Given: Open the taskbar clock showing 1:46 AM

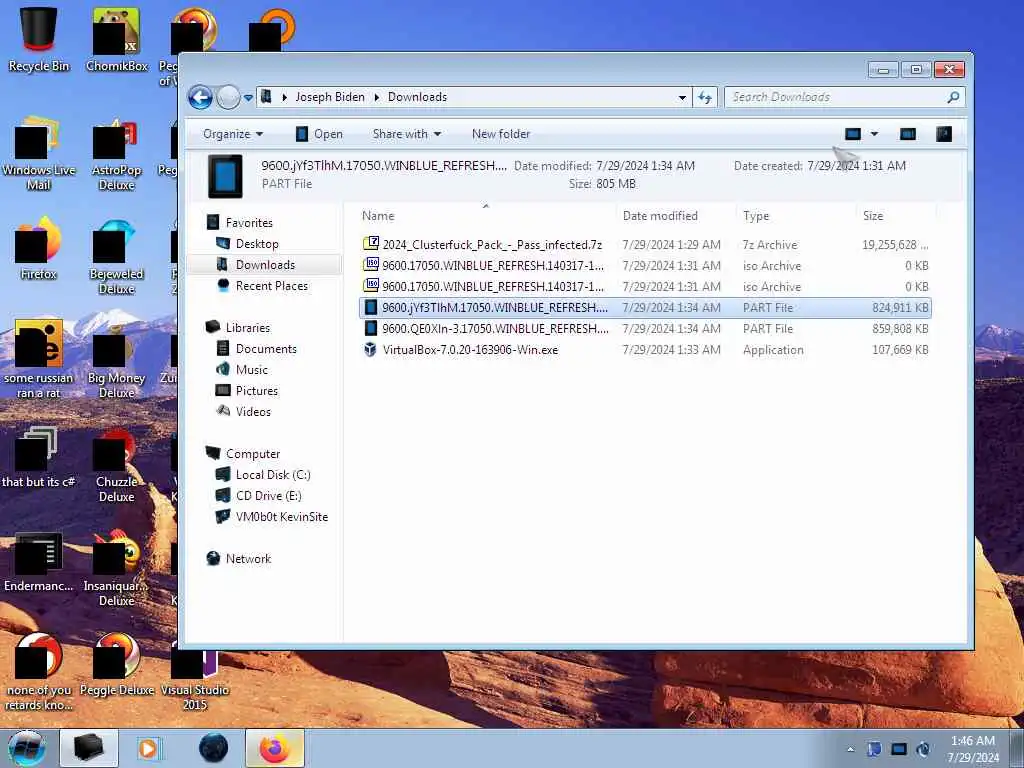Looking at the screenshot, I should coord(973,749).
